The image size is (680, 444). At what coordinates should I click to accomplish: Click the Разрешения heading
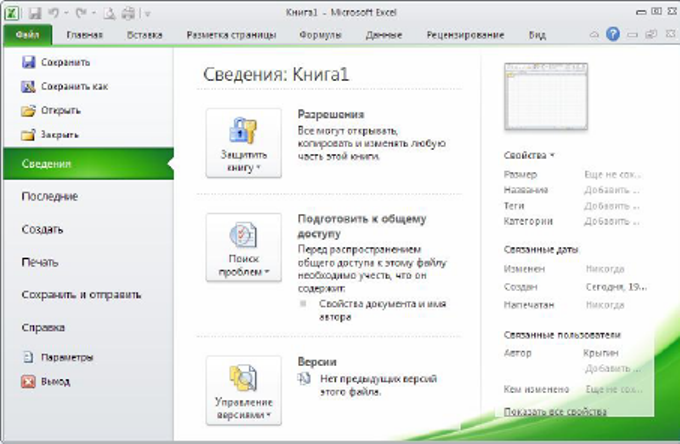[x=331, y=115]
